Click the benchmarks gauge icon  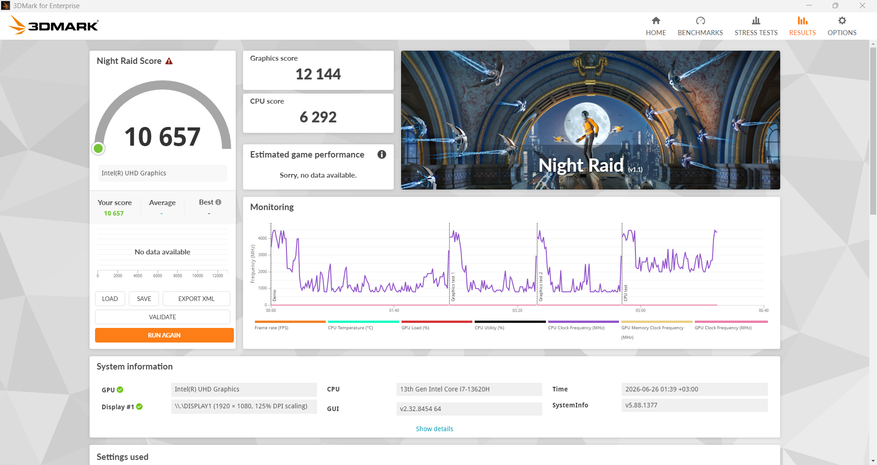(700, 21)
